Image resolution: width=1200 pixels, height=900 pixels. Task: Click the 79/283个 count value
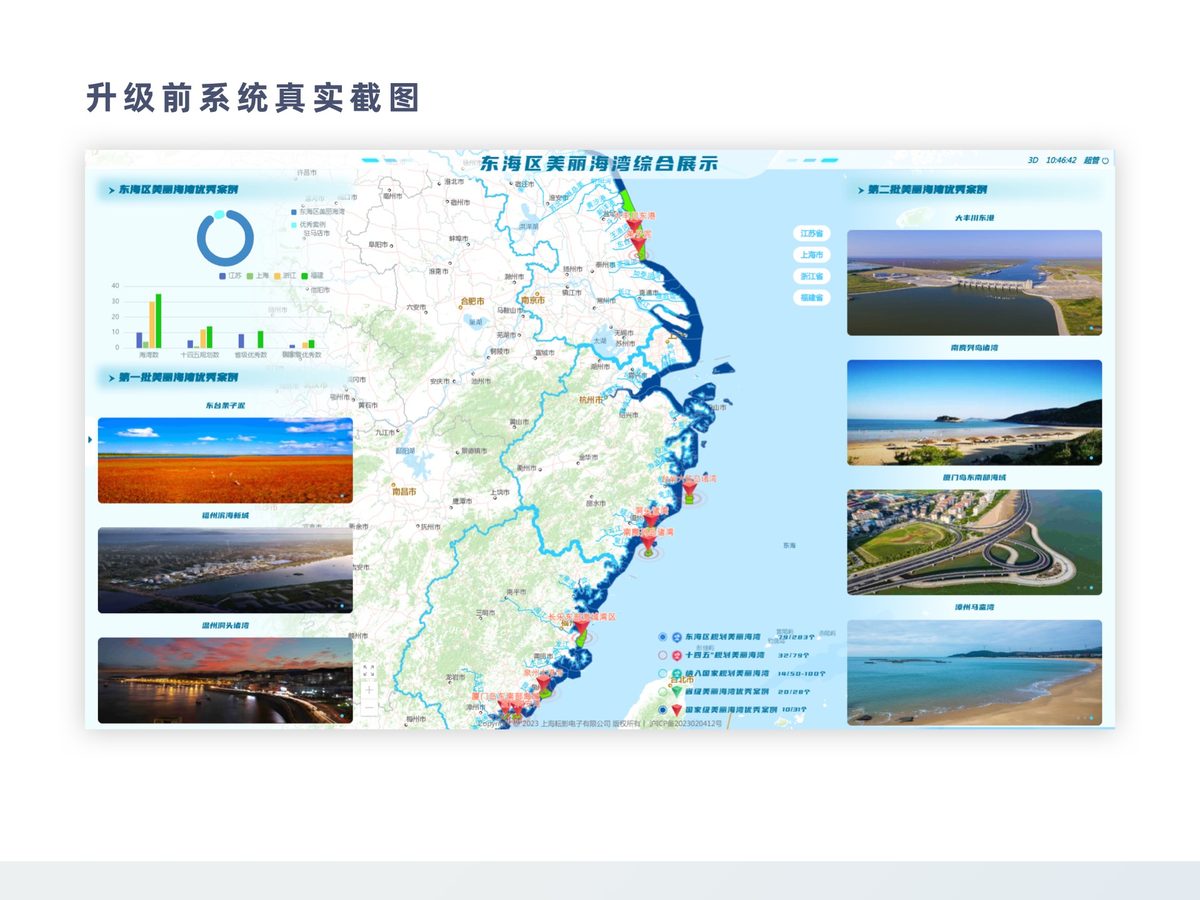pos(796,637)
